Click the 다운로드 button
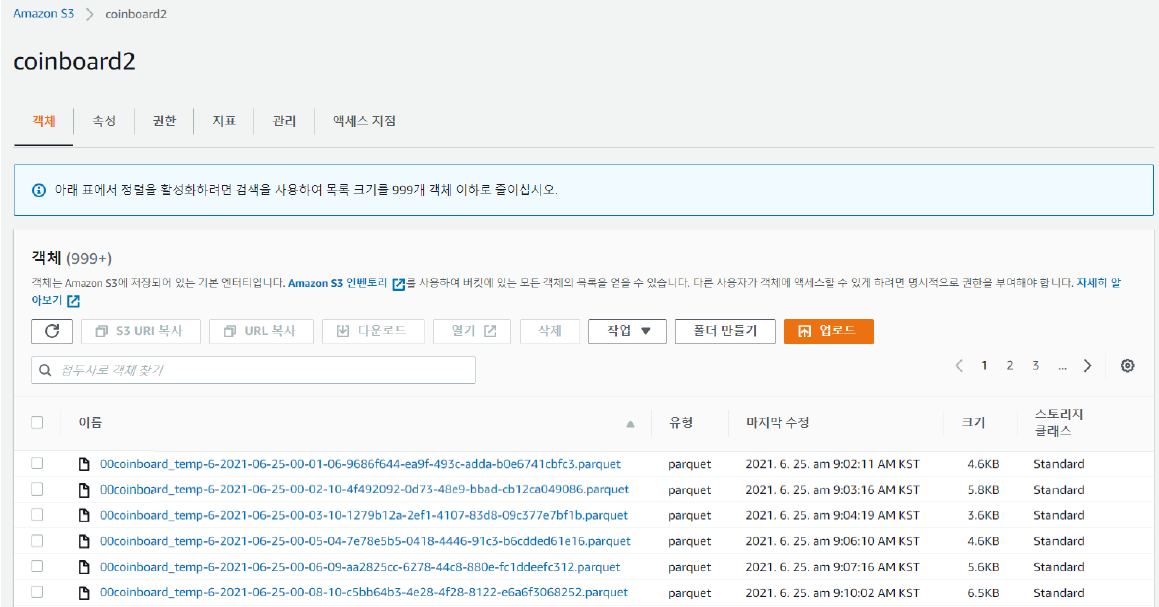This screenshot has width=1159, height=607. coord(373,331)
